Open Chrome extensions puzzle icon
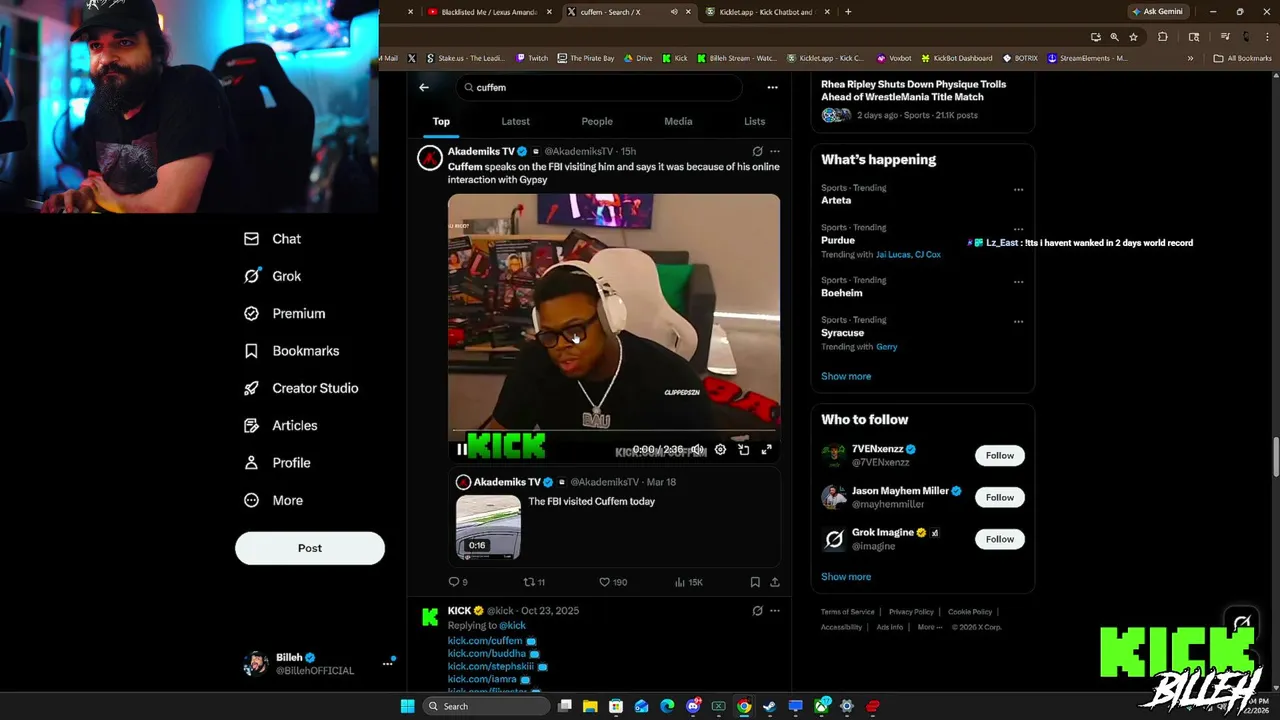 1162,37
